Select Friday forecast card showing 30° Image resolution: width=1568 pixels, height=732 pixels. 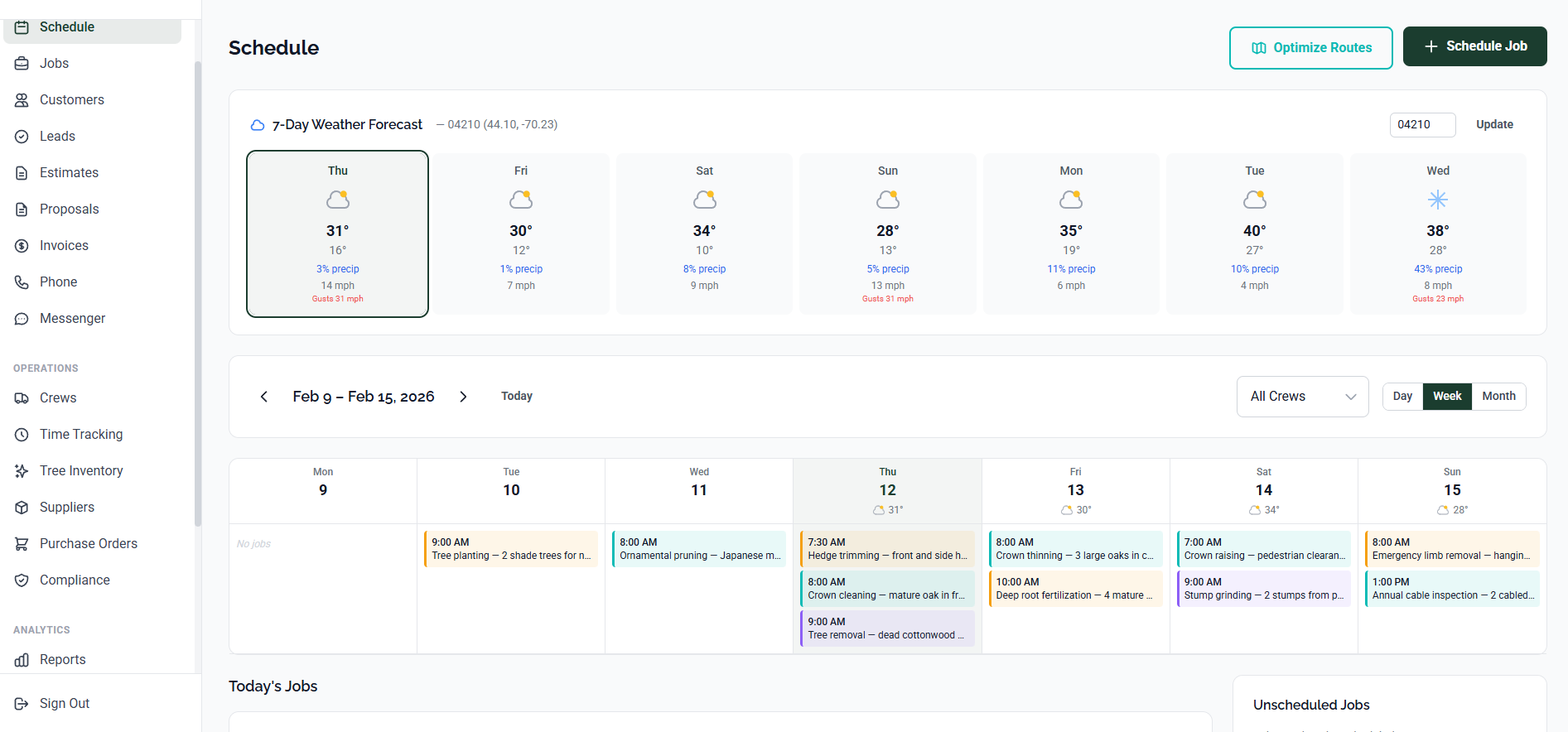click(x=521, y=234)
